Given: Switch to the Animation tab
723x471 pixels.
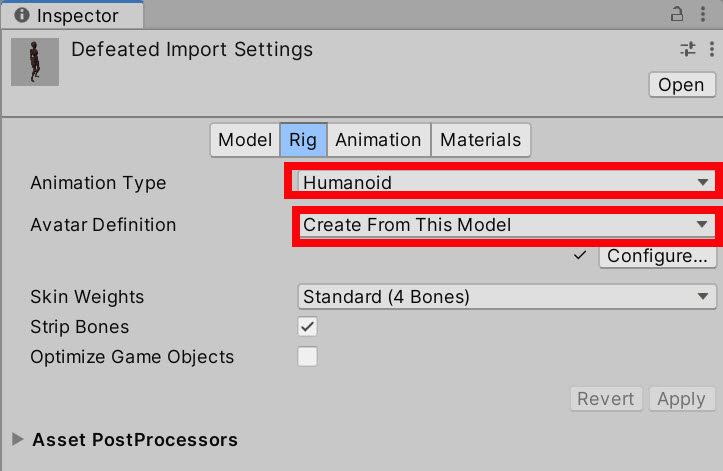Looking at the screenshot, I should (379, 140).
